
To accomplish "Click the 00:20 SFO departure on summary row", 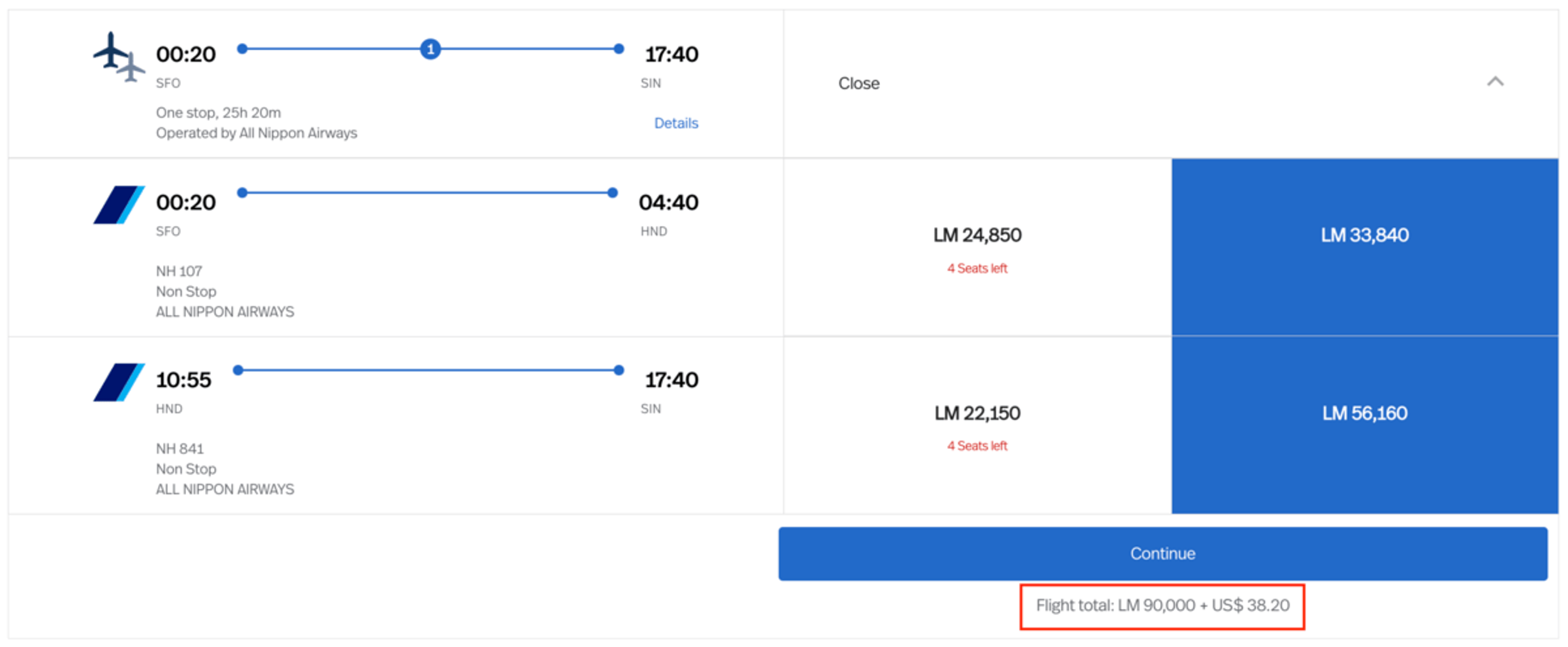I will [186, 54].
